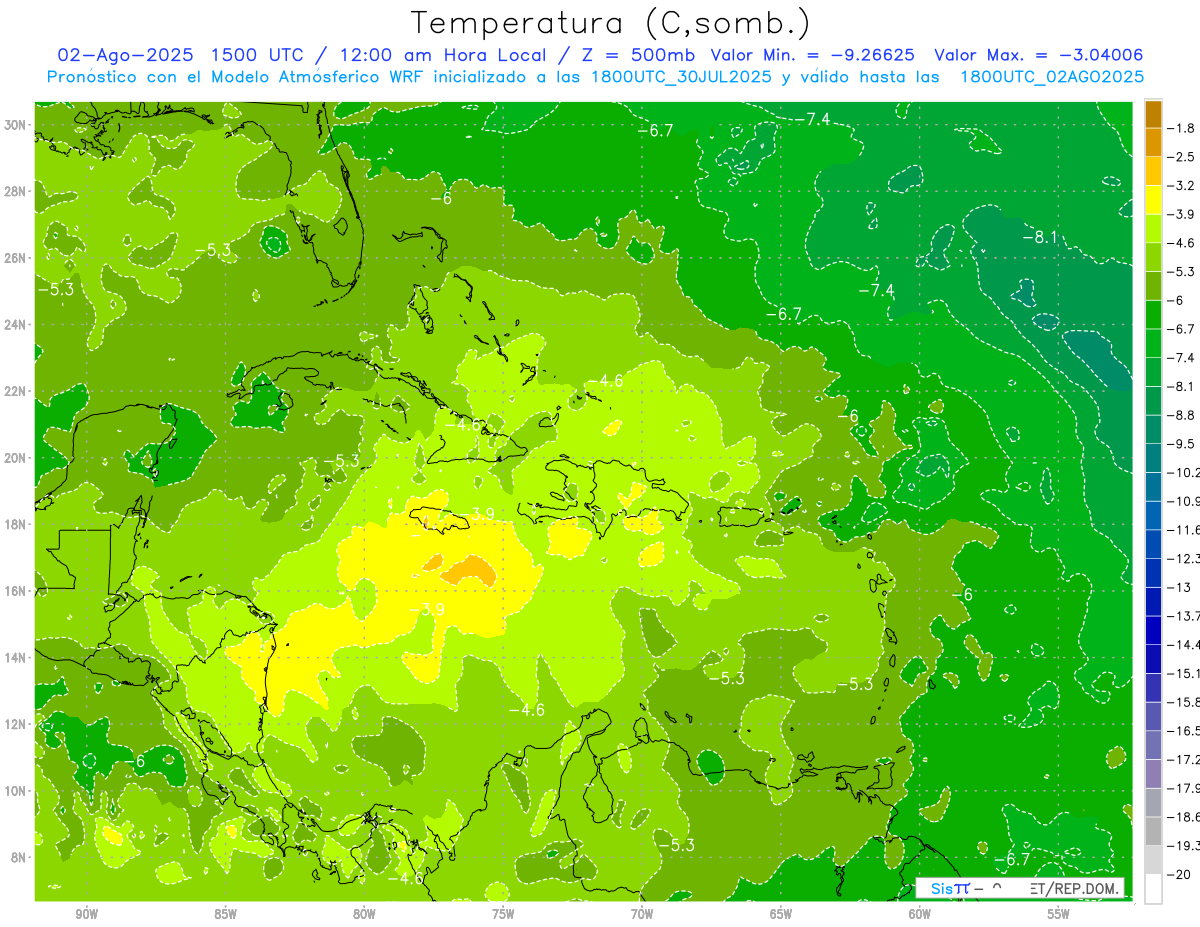This screenshot has width=1200, height=927.
Task: Select the "Valor Max. = -3.04006" value
Action: click(x=1038, y=55)
